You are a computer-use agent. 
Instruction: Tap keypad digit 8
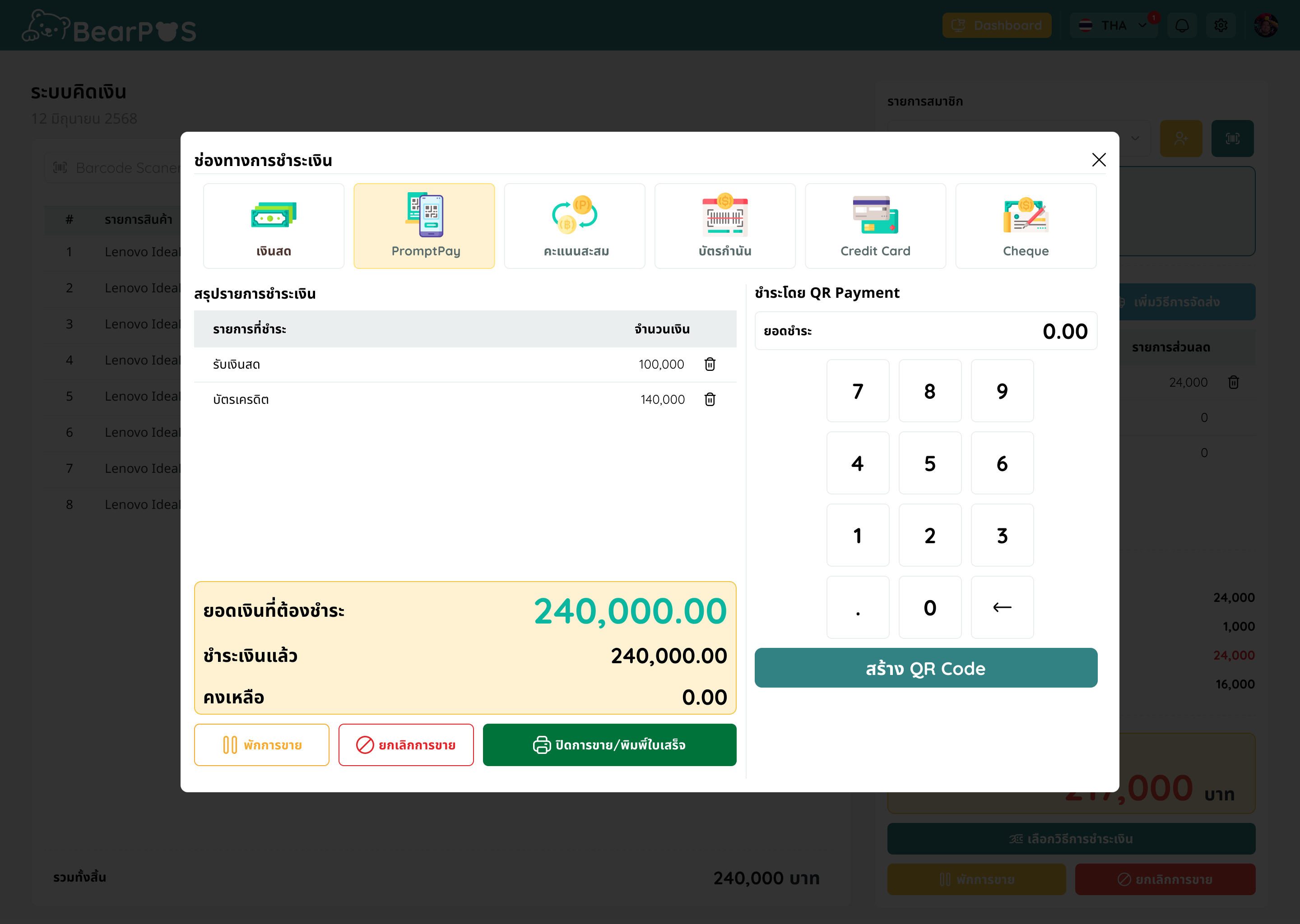tap(930, 391)
